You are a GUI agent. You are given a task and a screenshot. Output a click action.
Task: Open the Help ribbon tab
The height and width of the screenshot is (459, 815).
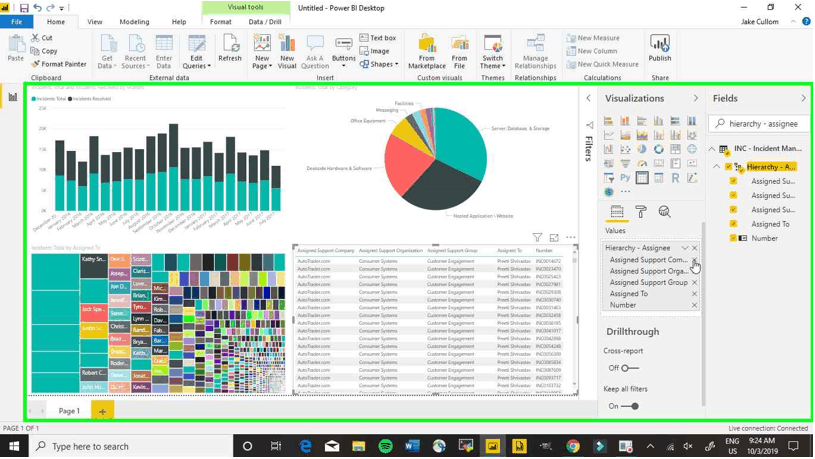point(179,22)
